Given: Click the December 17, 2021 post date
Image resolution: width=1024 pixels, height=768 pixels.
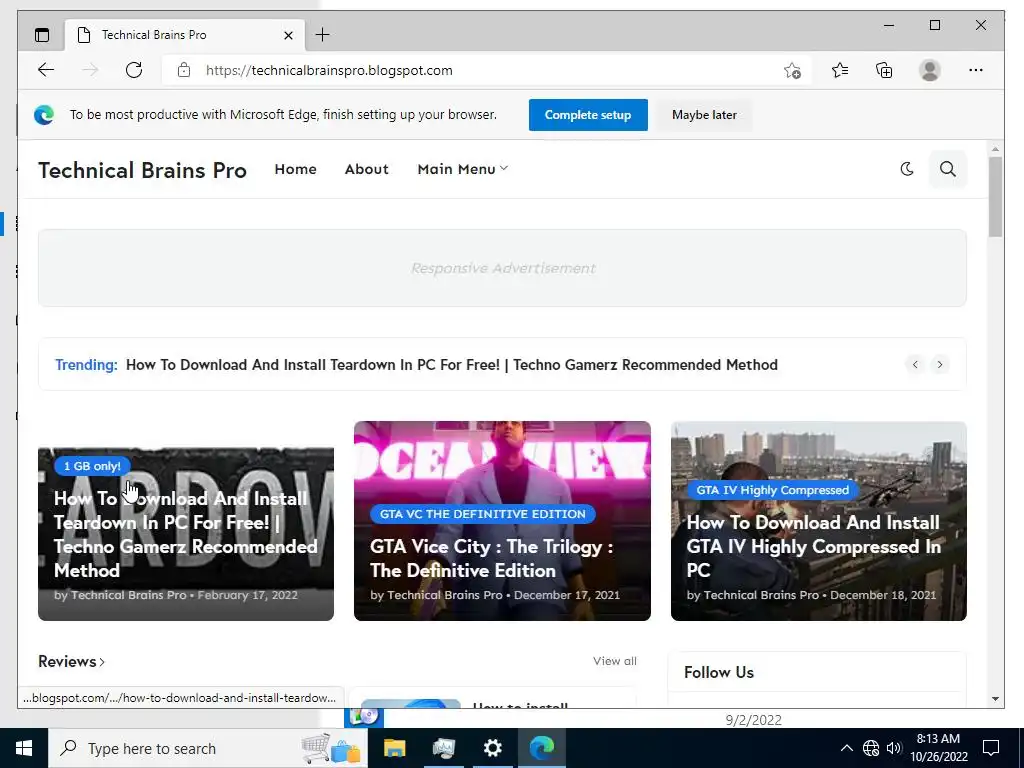Looking at the screenshot, I should point(567,596).
